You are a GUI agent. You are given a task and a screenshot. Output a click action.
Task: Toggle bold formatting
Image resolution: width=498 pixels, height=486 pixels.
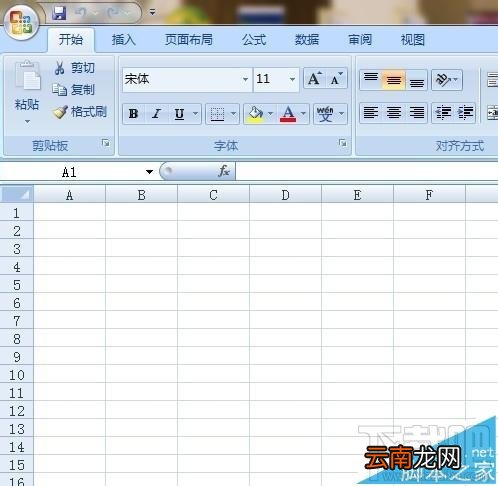[x=134, y=114]
